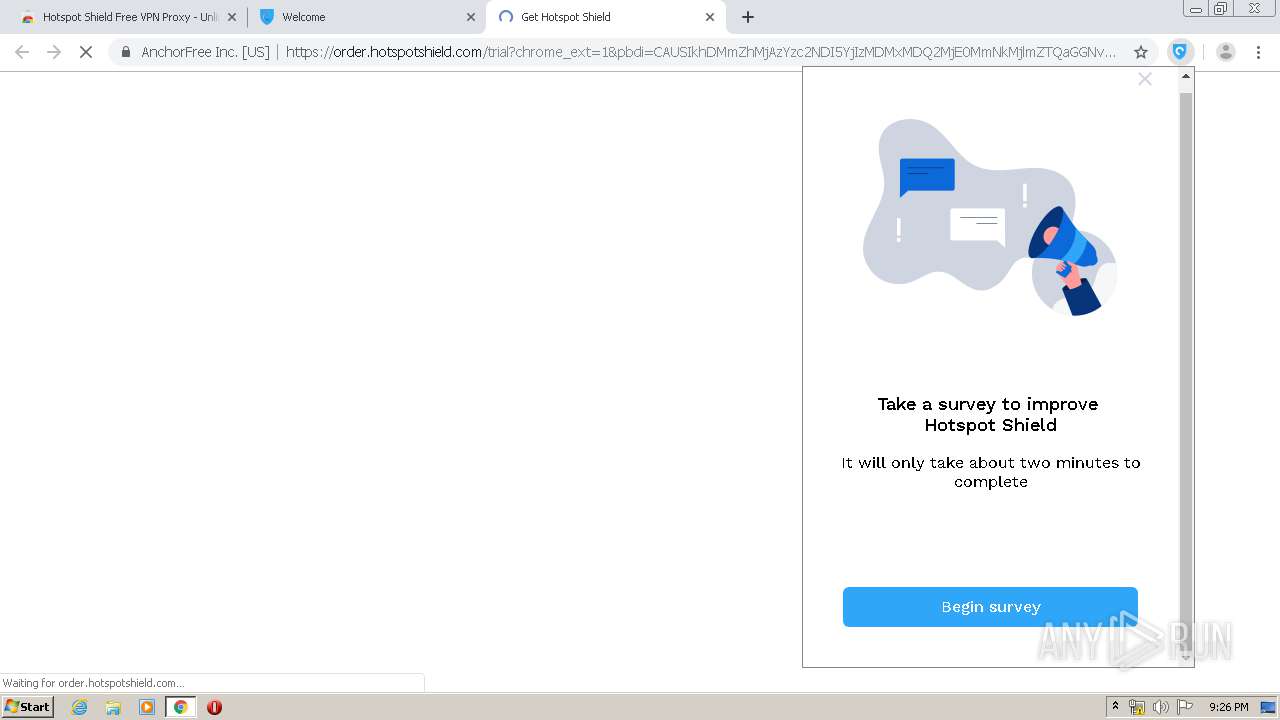
Task: Open the Chrome profile avatar menu
Action: pos(1226,52)
